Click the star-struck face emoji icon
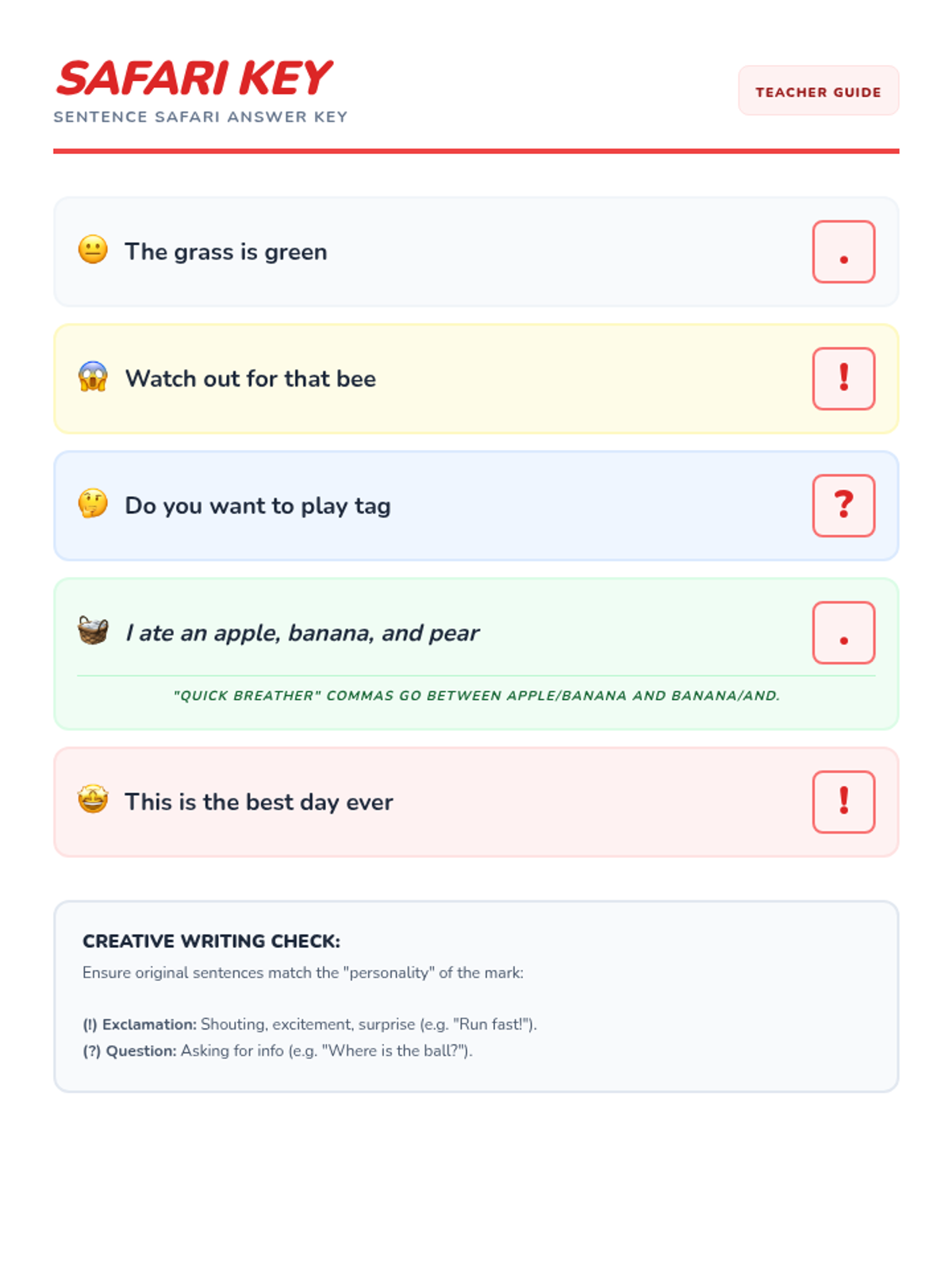The width and height of the screenshot is (952, 1270). (x=93, y=799)
